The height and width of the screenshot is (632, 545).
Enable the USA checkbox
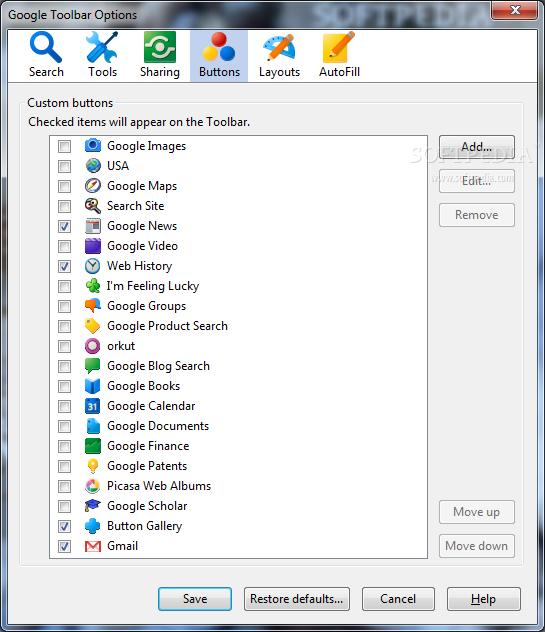(64, 166)
